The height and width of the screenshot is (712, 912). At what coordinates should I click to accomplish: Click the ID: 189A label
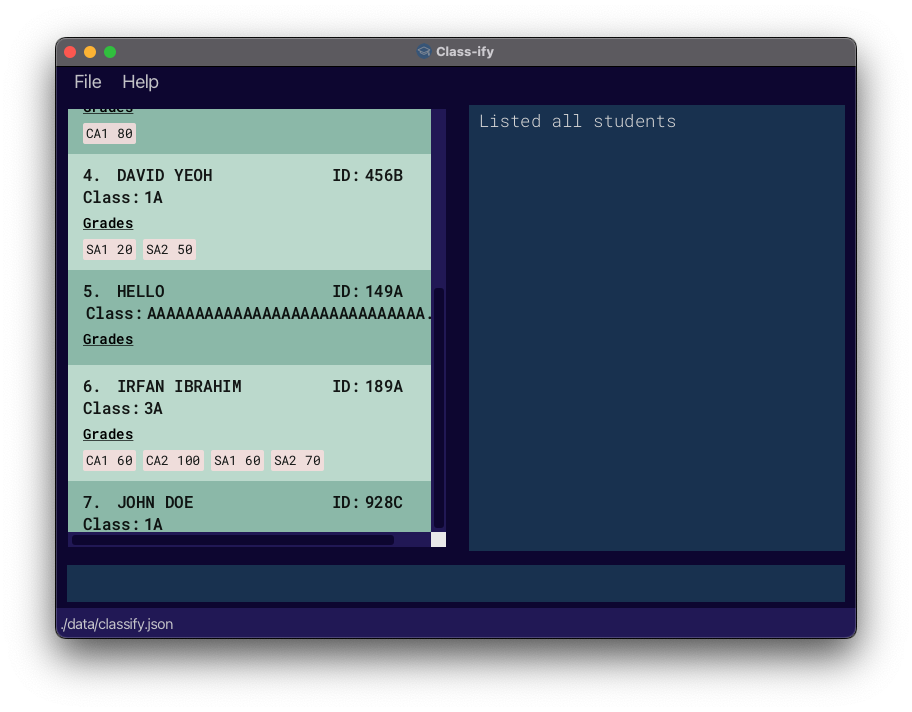tap(368, 386)
